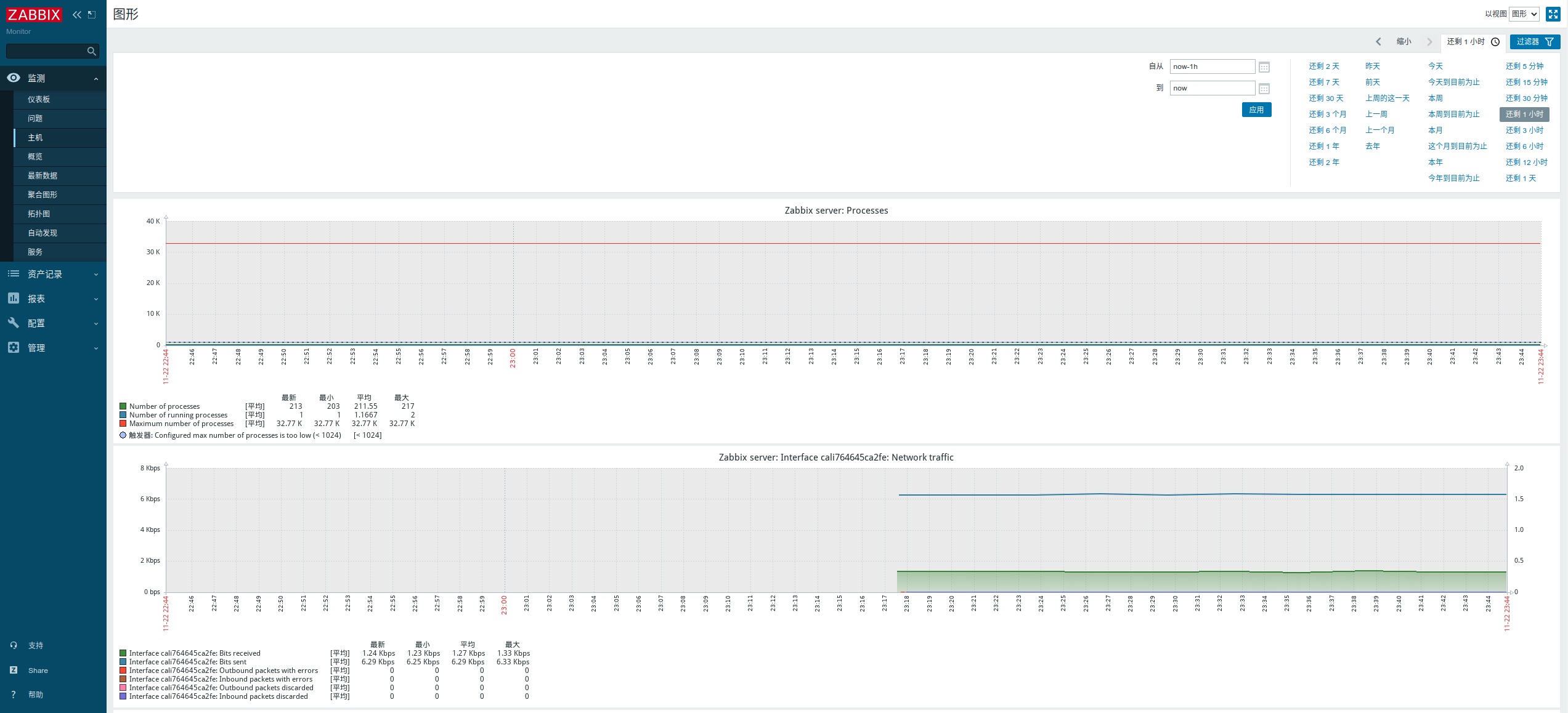Select the 今天 time range
The width and height of the screenshot is (1568, 713).
[x=1436, y=66]
